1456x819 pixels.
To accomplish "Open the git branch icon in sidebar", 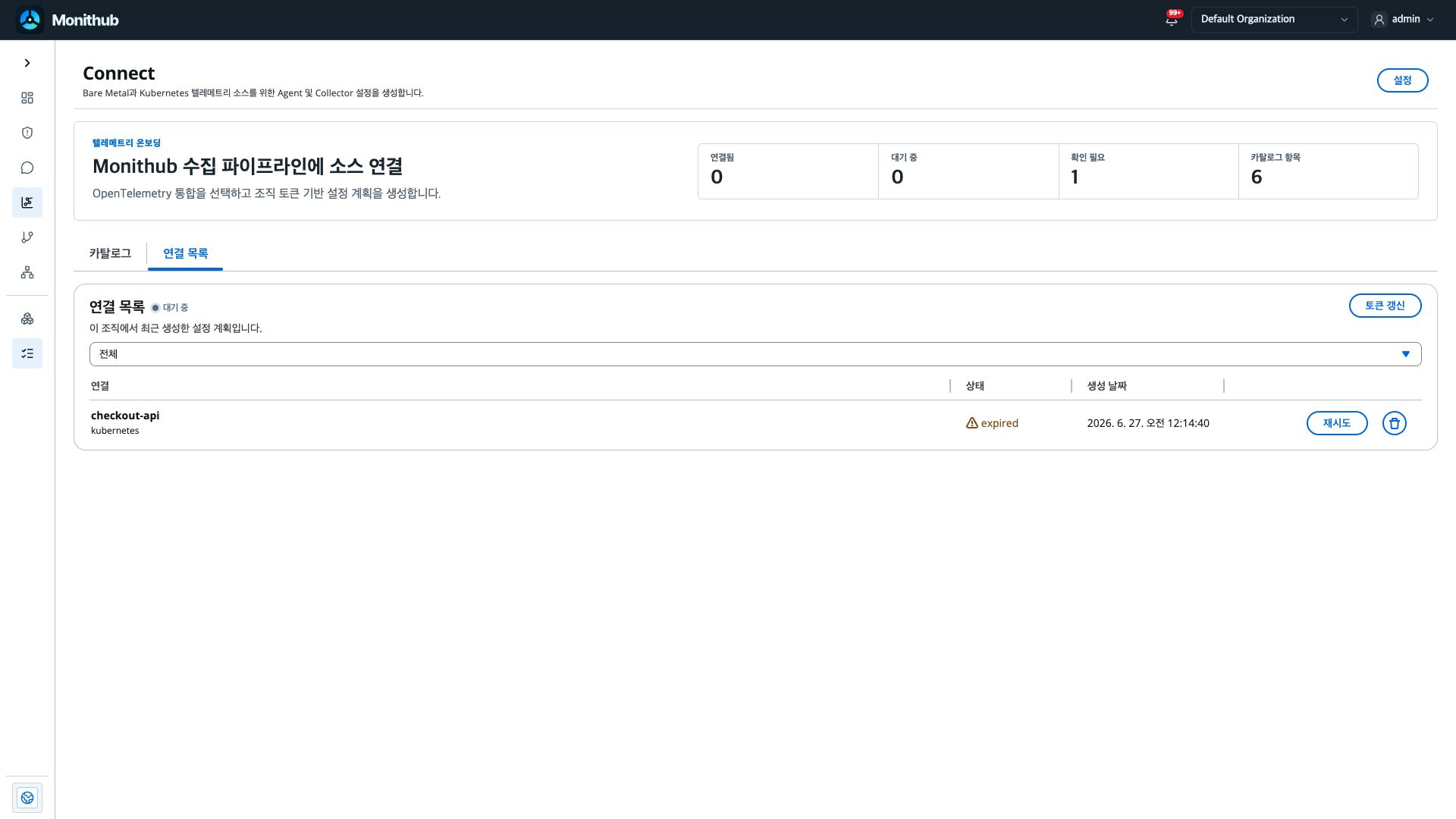I will [27, 237].
